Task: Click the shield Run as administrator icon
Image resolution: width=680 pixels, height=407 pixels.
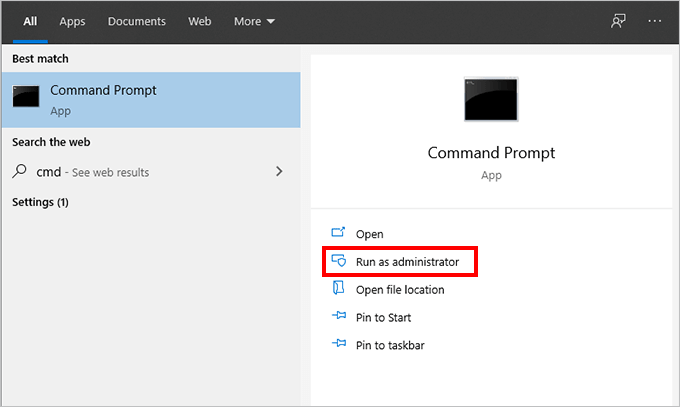Action: pos(339,261)
